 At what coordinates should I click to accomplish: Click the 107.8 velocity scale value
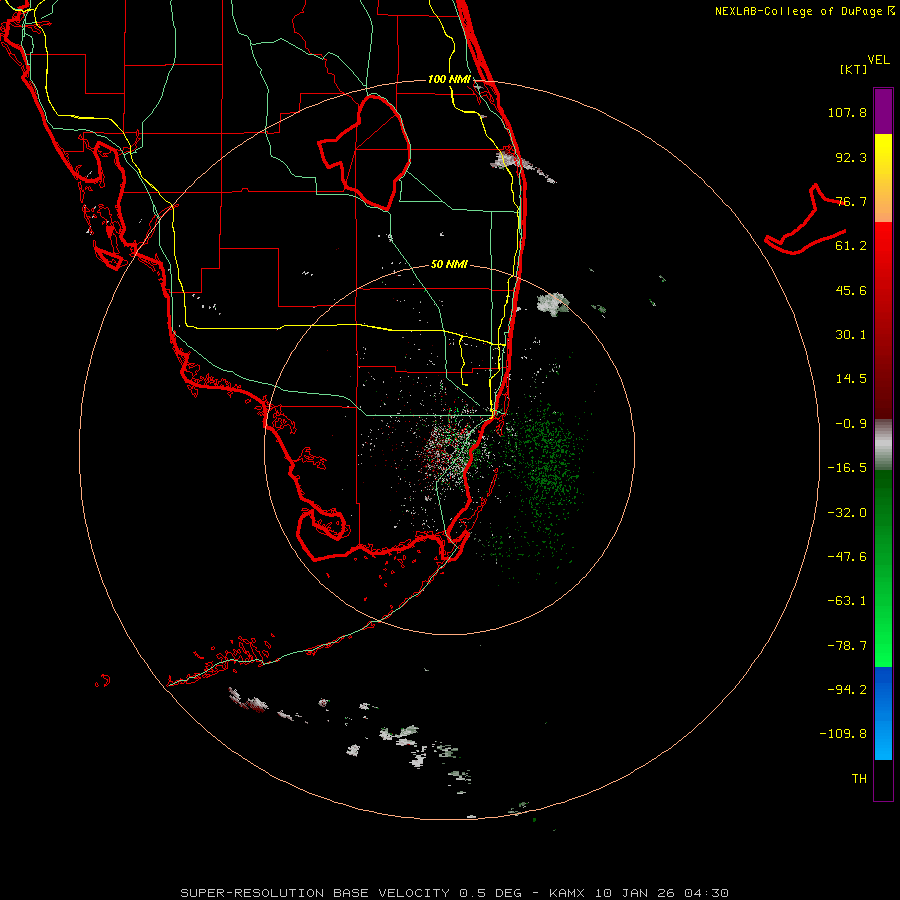click(x=847, y=112)
